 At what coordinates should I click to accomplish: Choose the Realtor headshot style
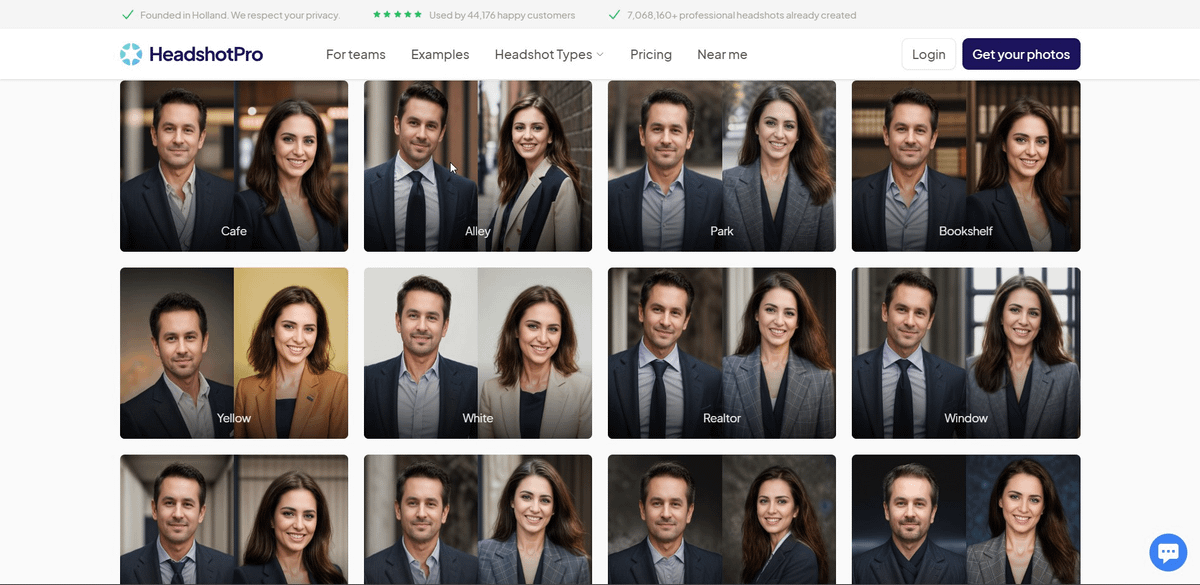(722, 353)
